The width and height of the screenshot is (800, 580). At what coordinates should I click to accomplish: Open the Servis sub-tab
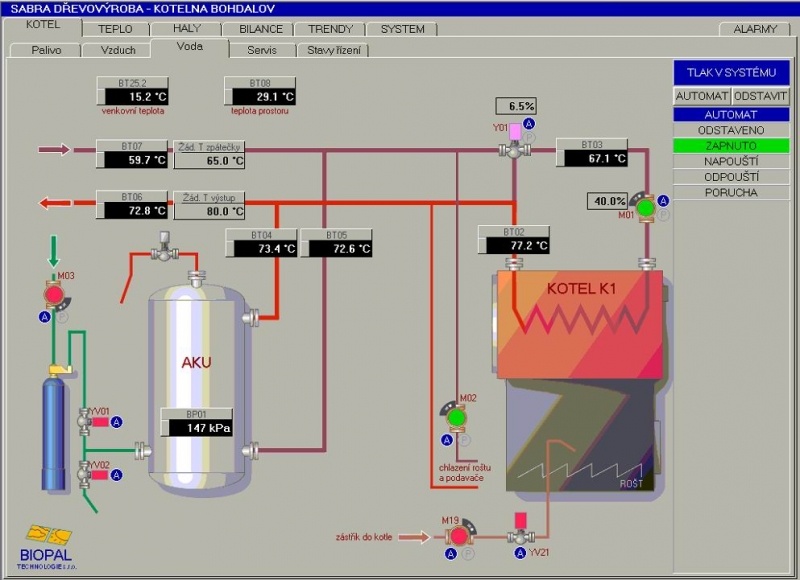coord(262,50)
